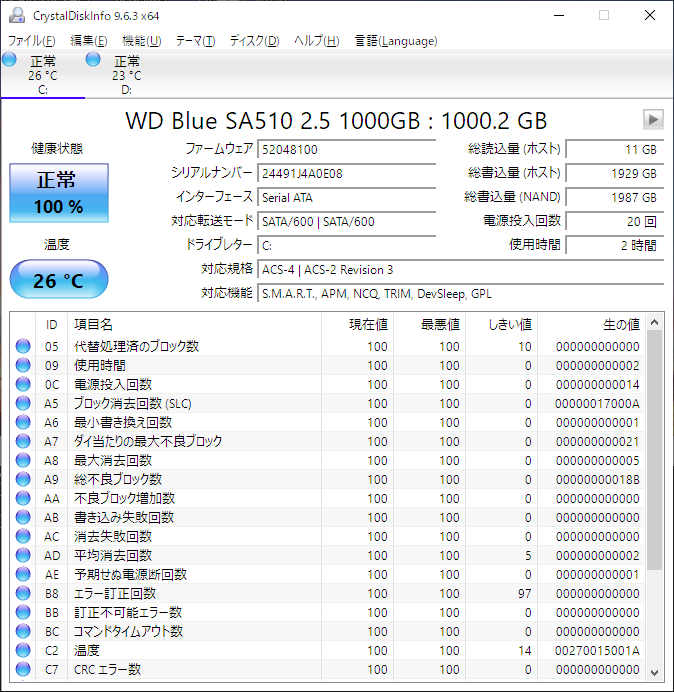Open the 編集(E) menu
The image size is (674, 692).
[x=89, y=41]
